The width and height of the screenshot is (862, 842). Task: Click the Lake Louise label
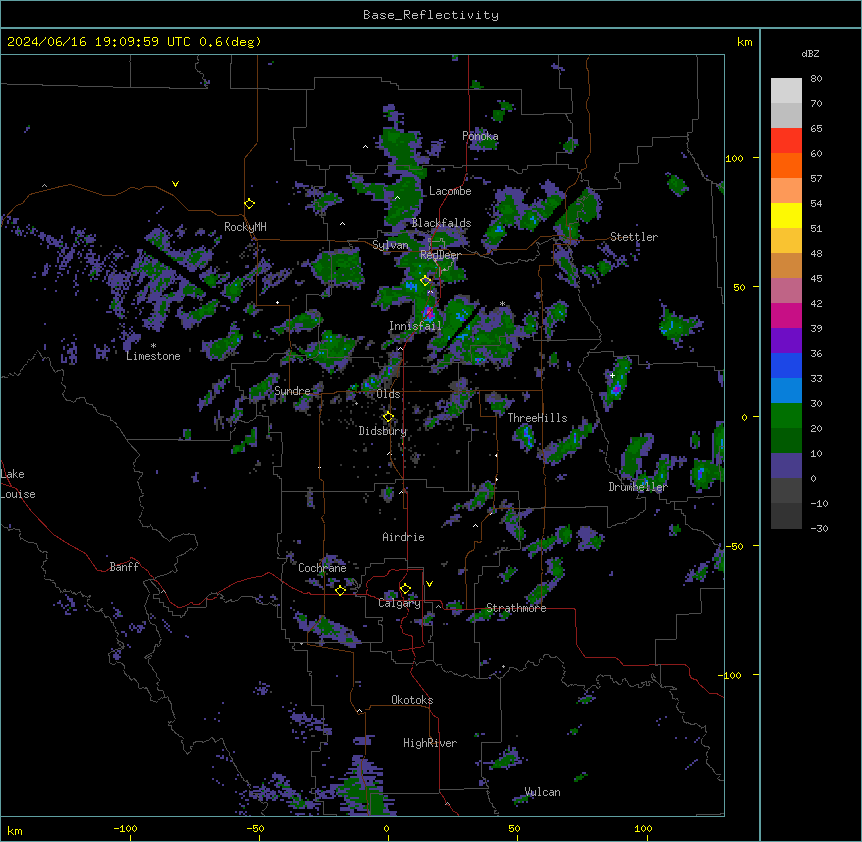(18, 484)
